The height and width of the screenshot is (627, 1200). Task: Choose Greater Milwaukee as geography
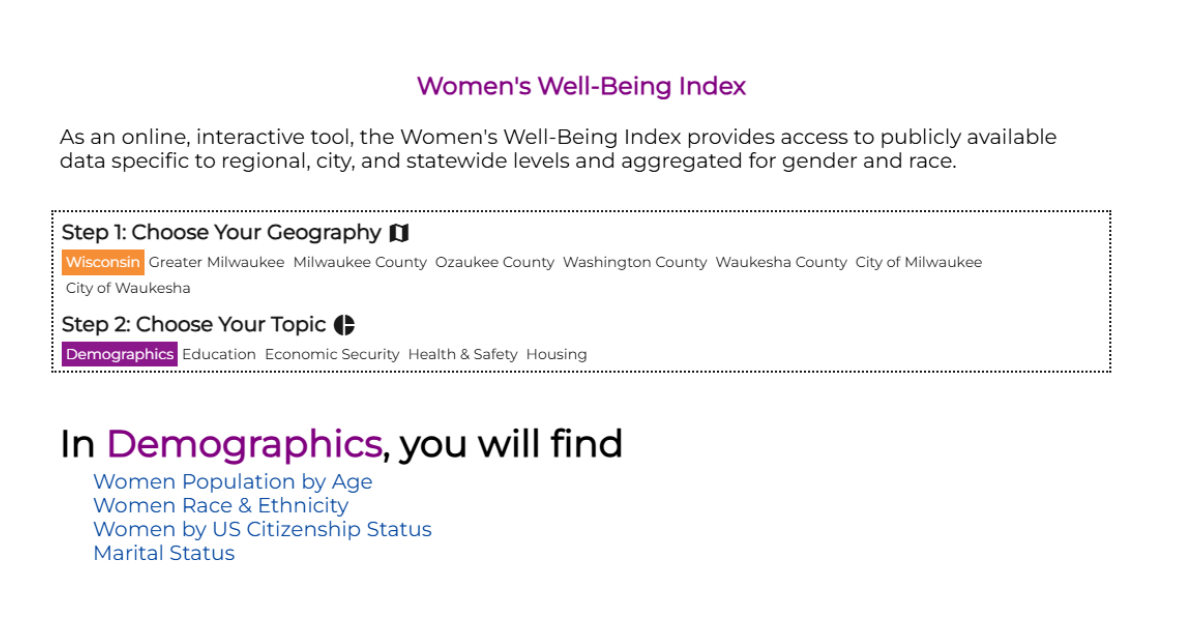pyautogui.click(x=216, y=263)
